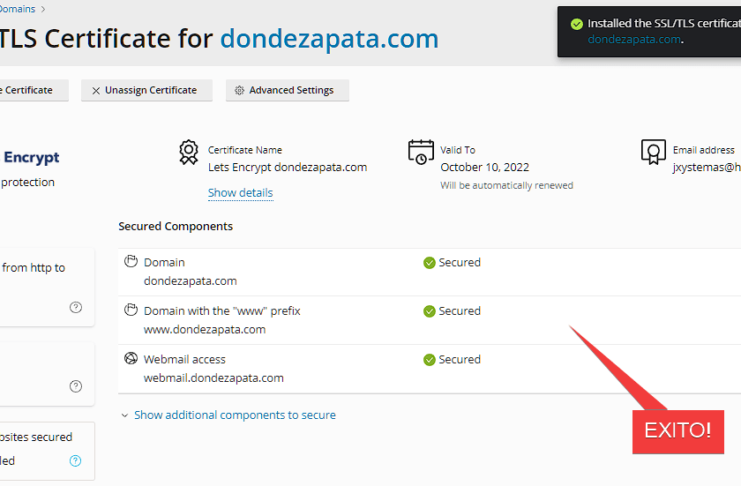The height and width of the screenshot is (486, 741).
Task: Click the green check in success notification
Action: point(575,23)
